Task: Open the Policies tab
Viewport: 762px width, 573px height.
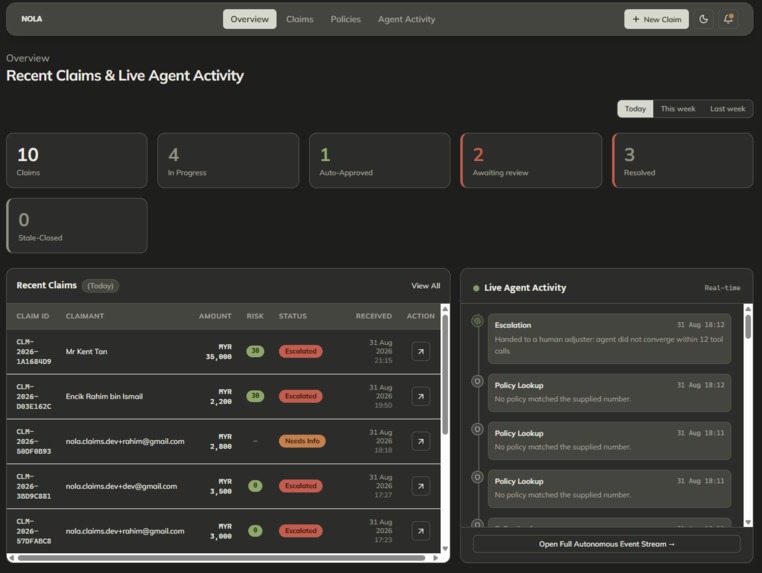Action: pos(346,19)
